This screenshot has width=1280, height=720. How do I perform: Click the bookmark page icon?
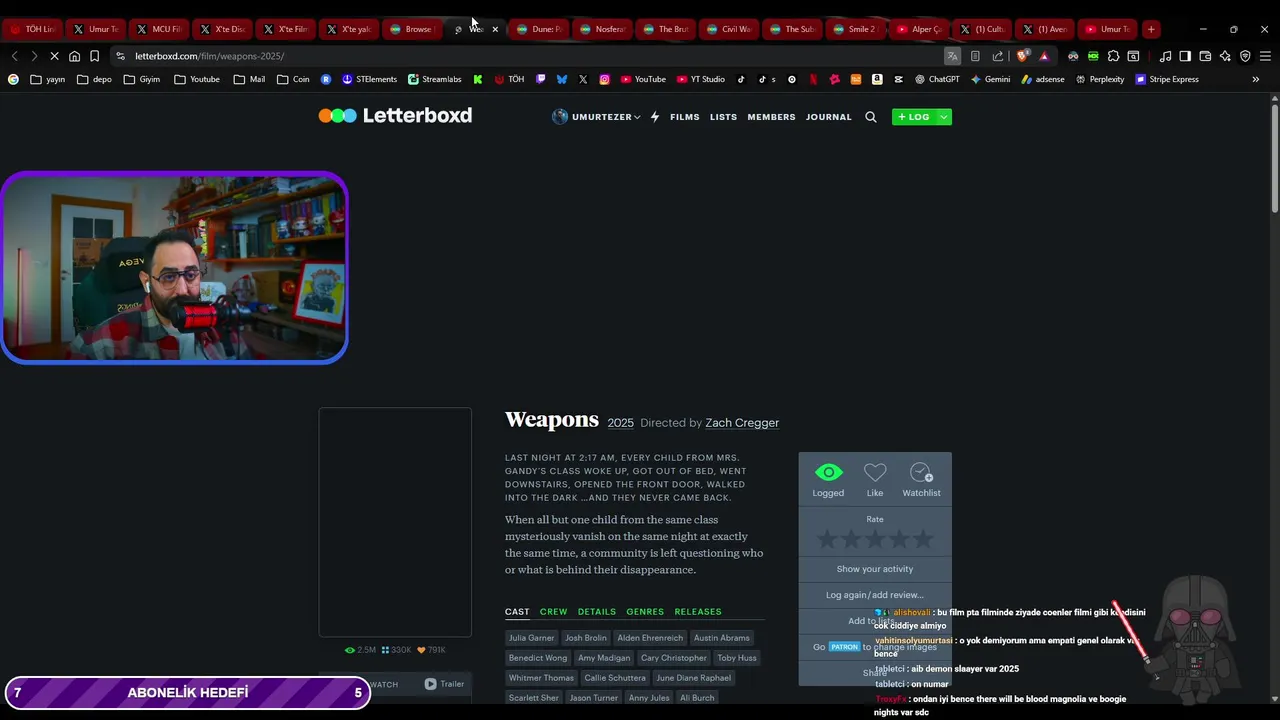tap(94, 56)
